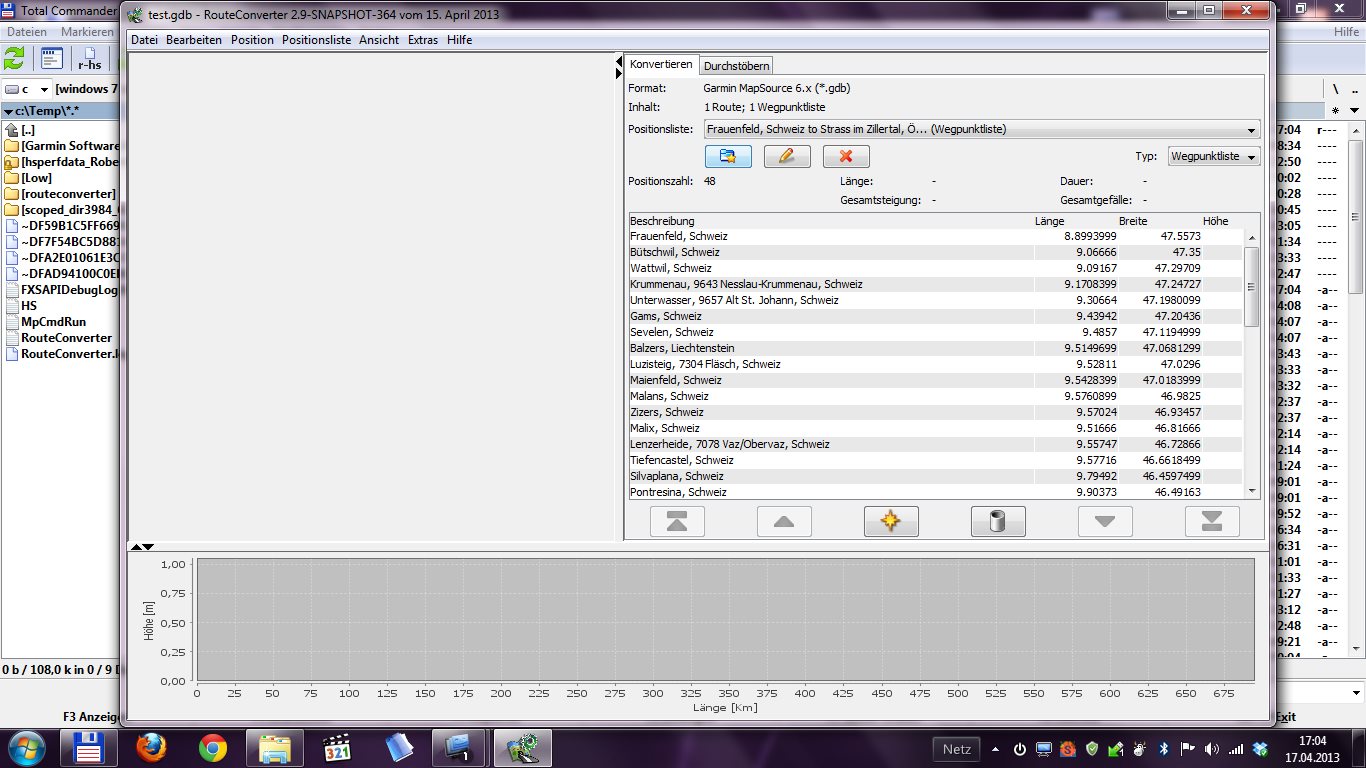Open the Positionsliste dropdown

(1251, 130)
